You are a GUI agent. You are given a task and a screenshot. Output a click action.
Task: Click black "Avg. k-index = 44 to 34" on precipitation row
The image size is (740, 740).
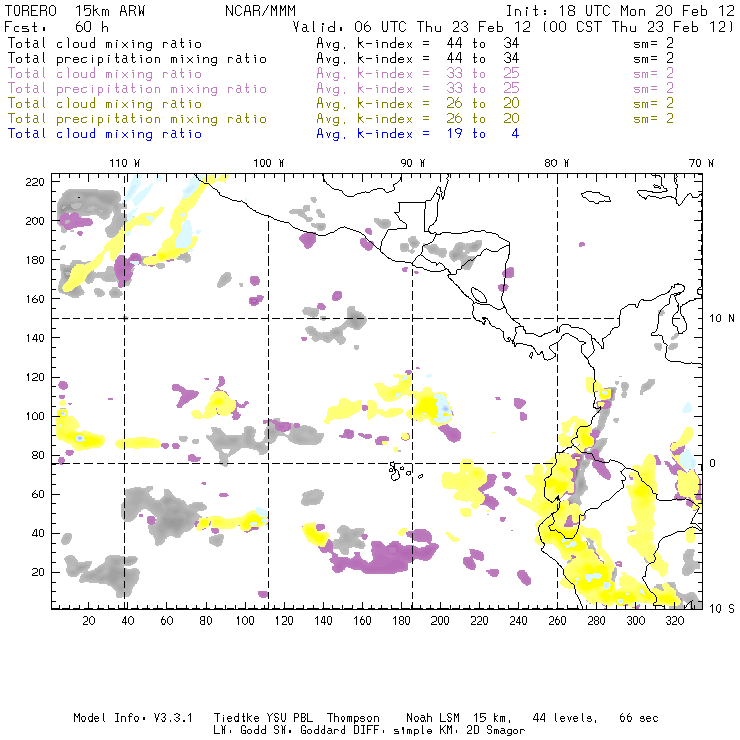click(x=418, y=59)
